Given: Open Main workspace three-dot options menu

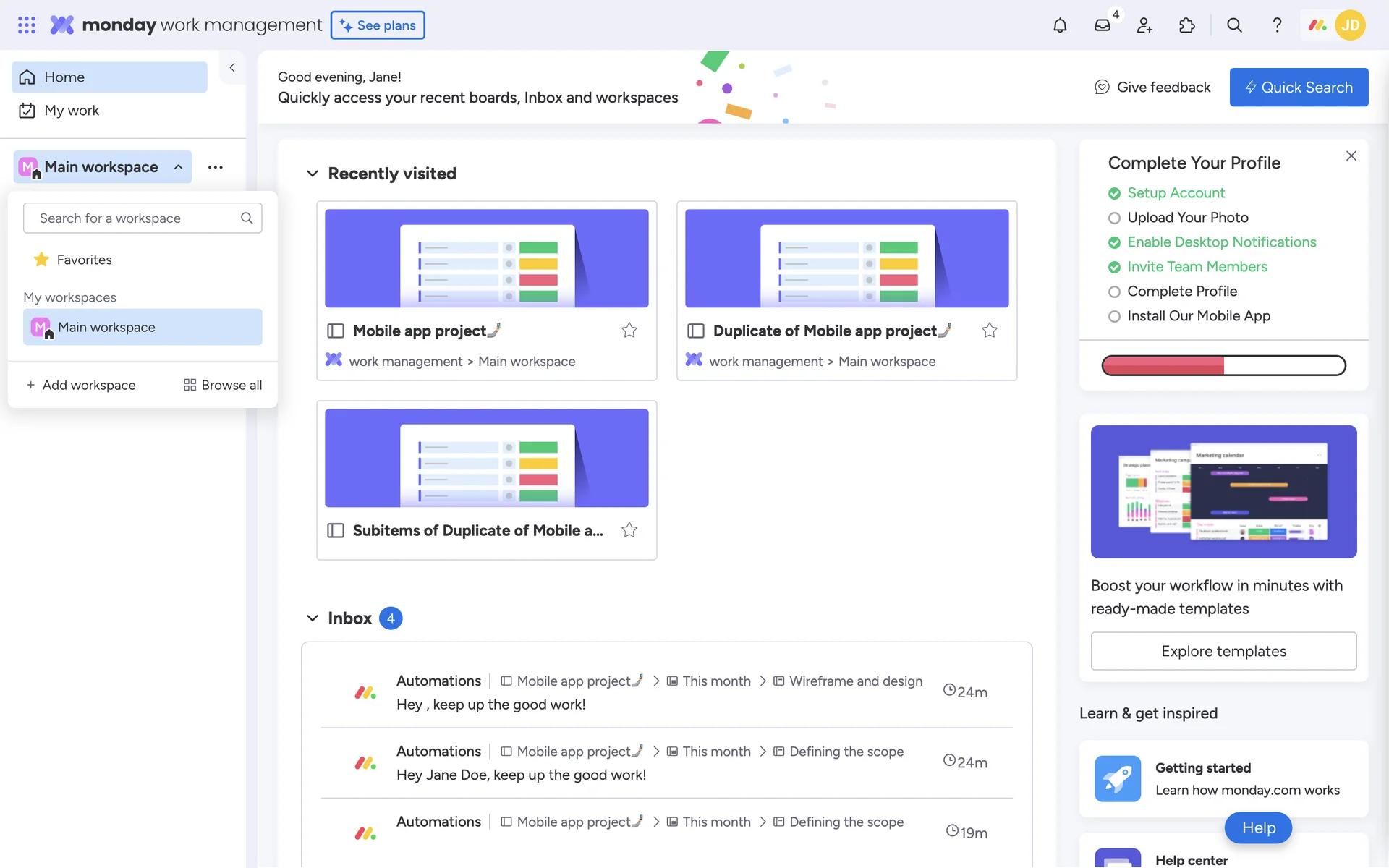Looking at the screenshot, I should pos(215,167).
